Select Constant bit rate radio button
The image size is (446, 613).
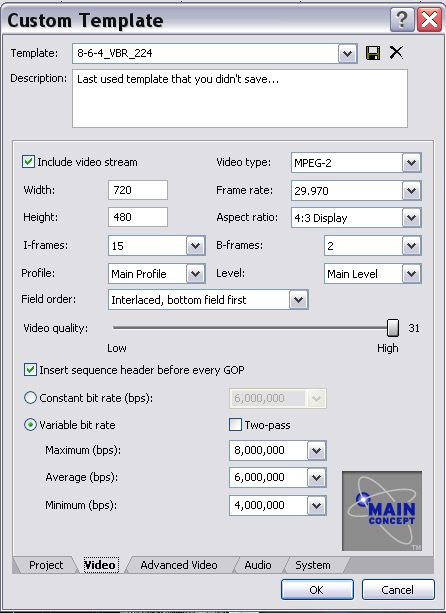coord(30,398)
